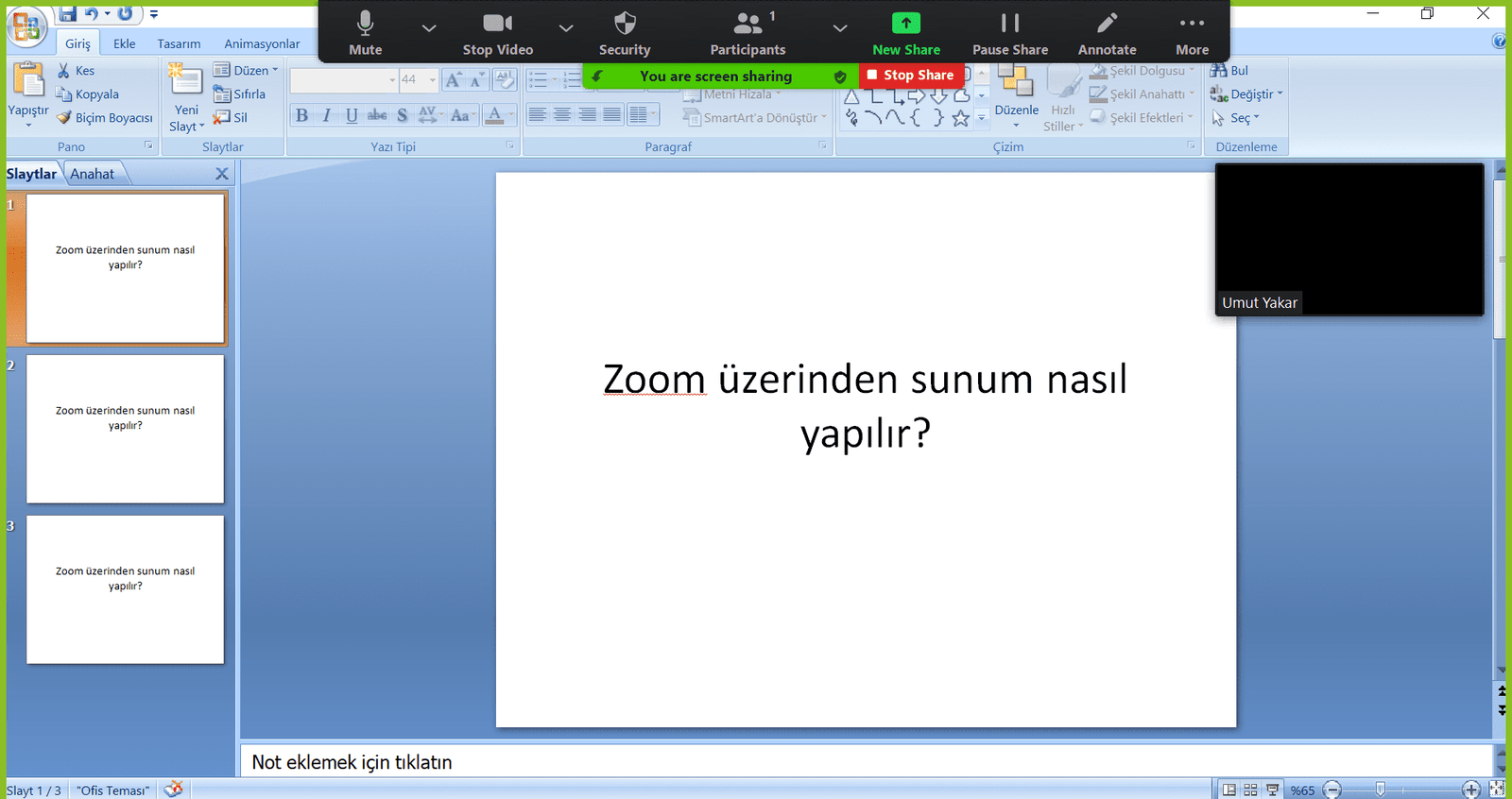
Task: Fit slide to window icon
Action: [1497, 790]
